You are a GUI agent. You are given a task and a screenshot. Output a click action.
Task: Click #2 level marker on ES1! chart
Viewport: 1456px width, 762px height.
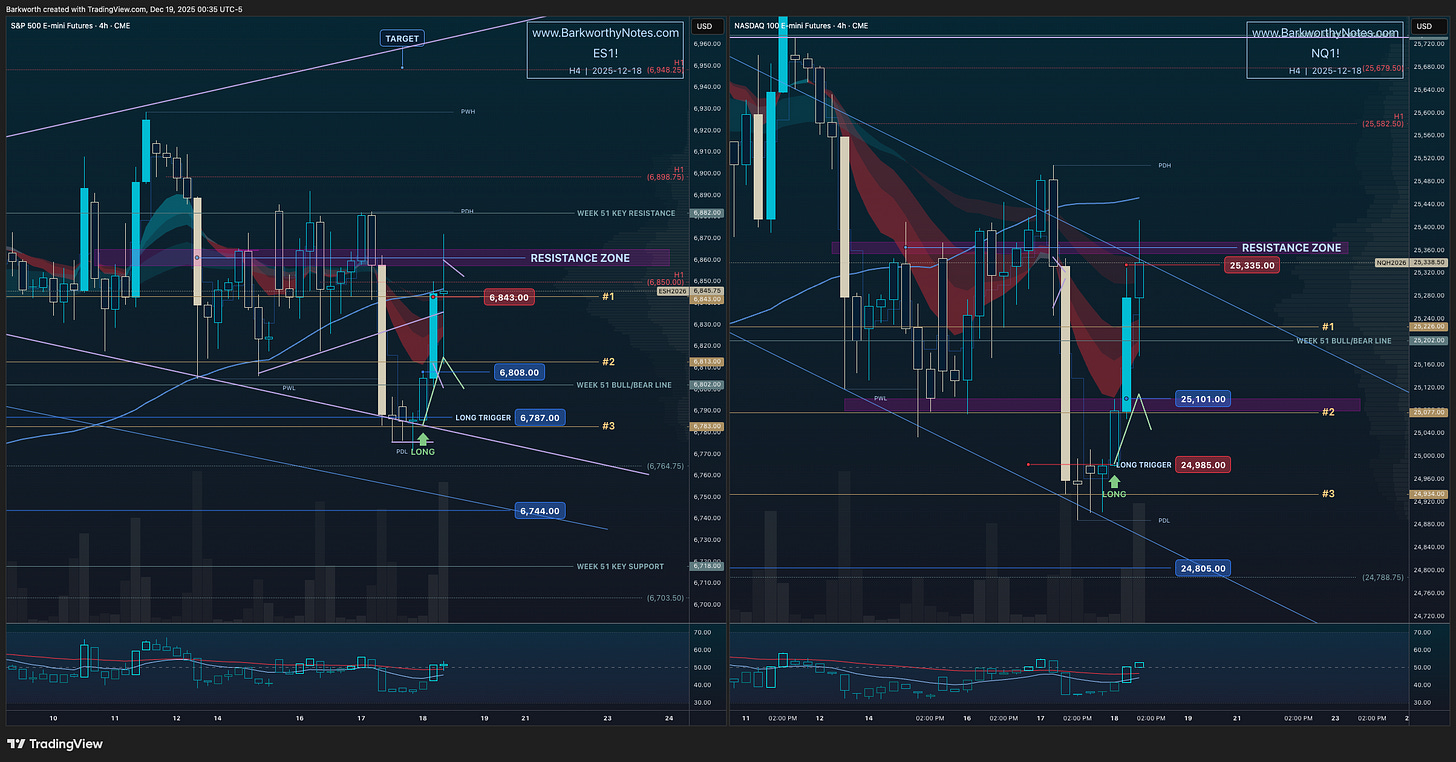pyautogui.click(x=608, y=361)
